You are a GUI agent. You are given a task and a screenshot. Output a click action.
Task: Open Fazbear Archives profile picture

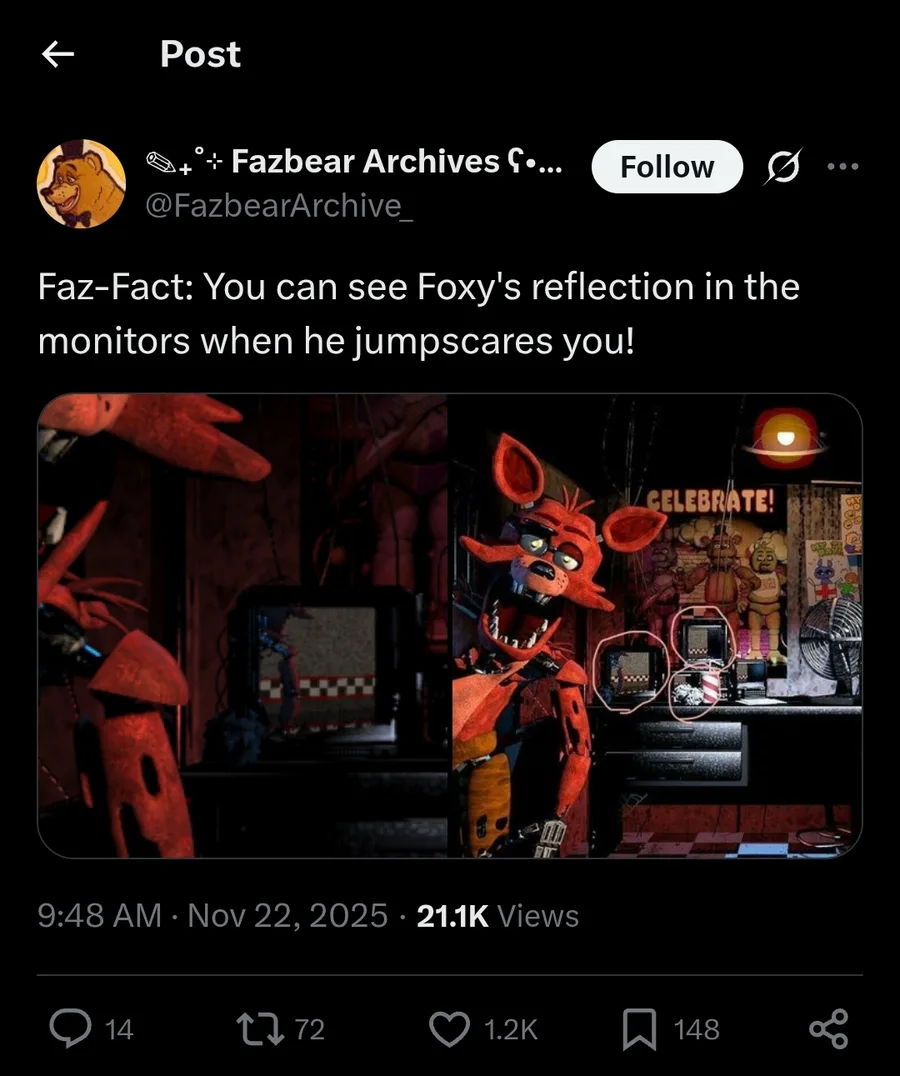81,184
